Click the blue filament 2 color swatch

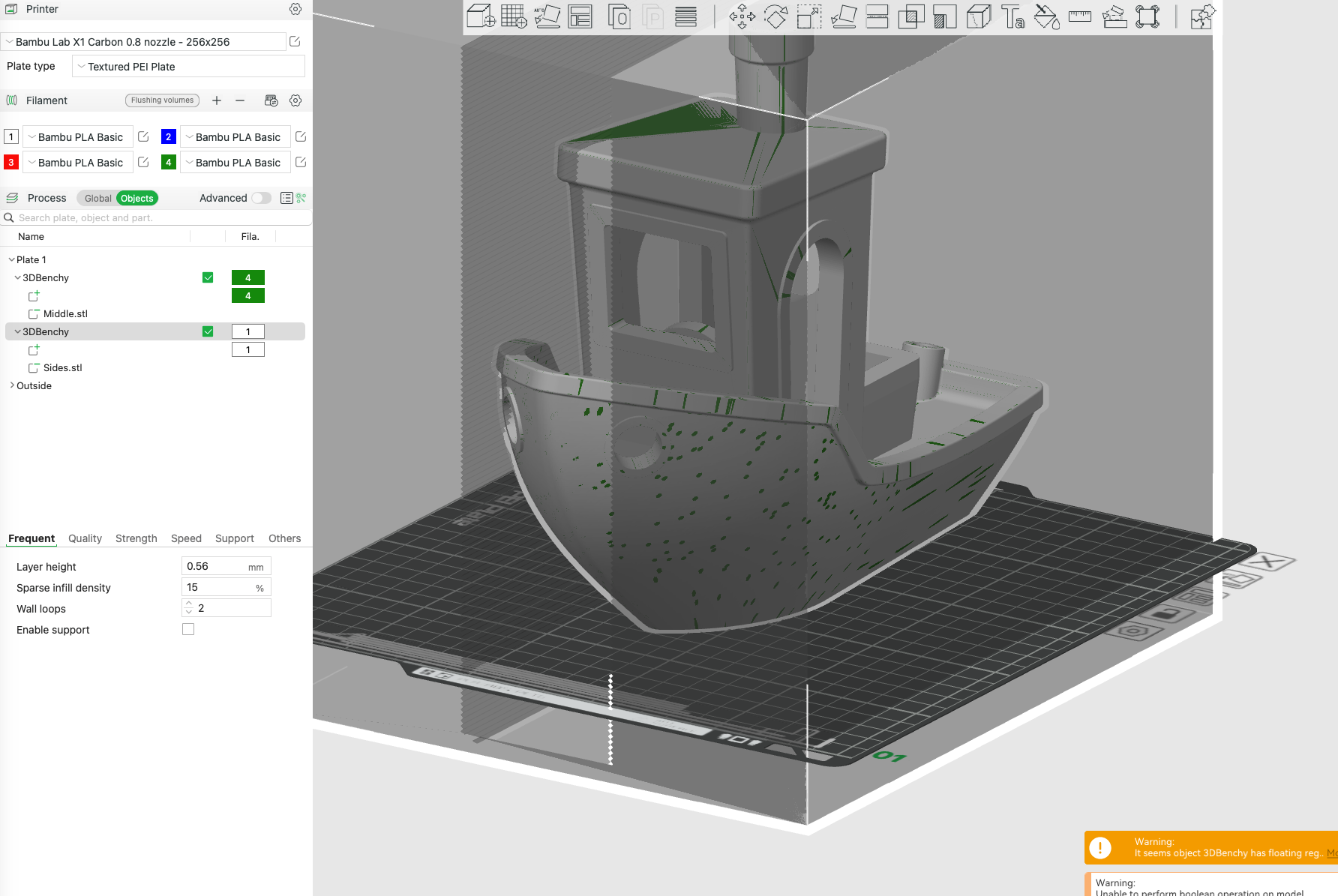click(169, 136)
